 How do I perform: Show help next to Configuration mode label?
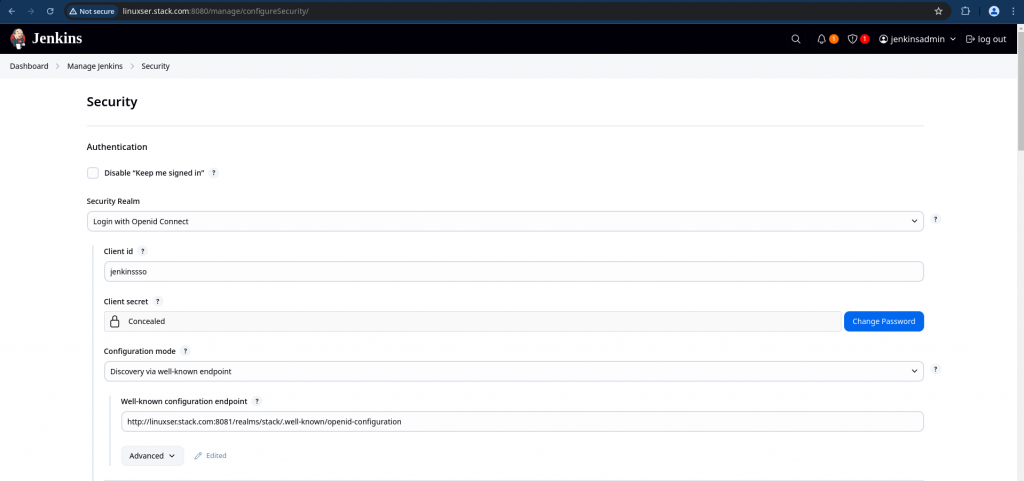185,351
